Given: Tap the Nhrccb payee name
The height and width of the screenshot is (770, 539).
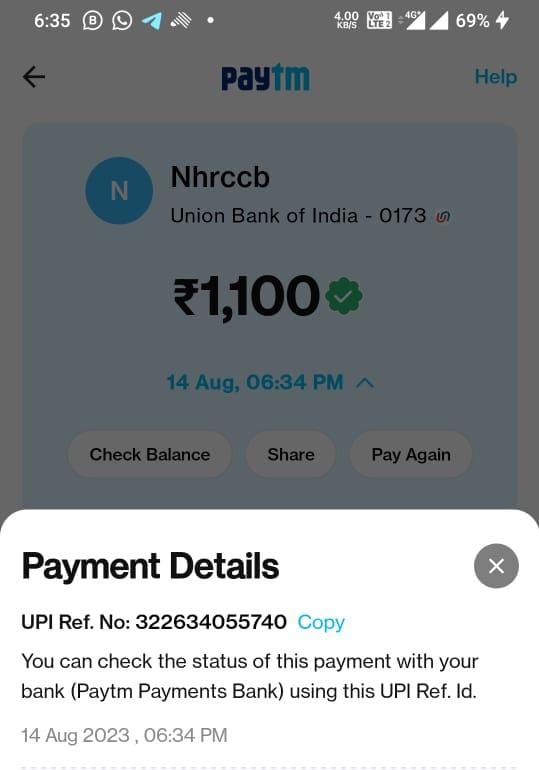Looking at the screenshot, I should (x=220, y=177).
